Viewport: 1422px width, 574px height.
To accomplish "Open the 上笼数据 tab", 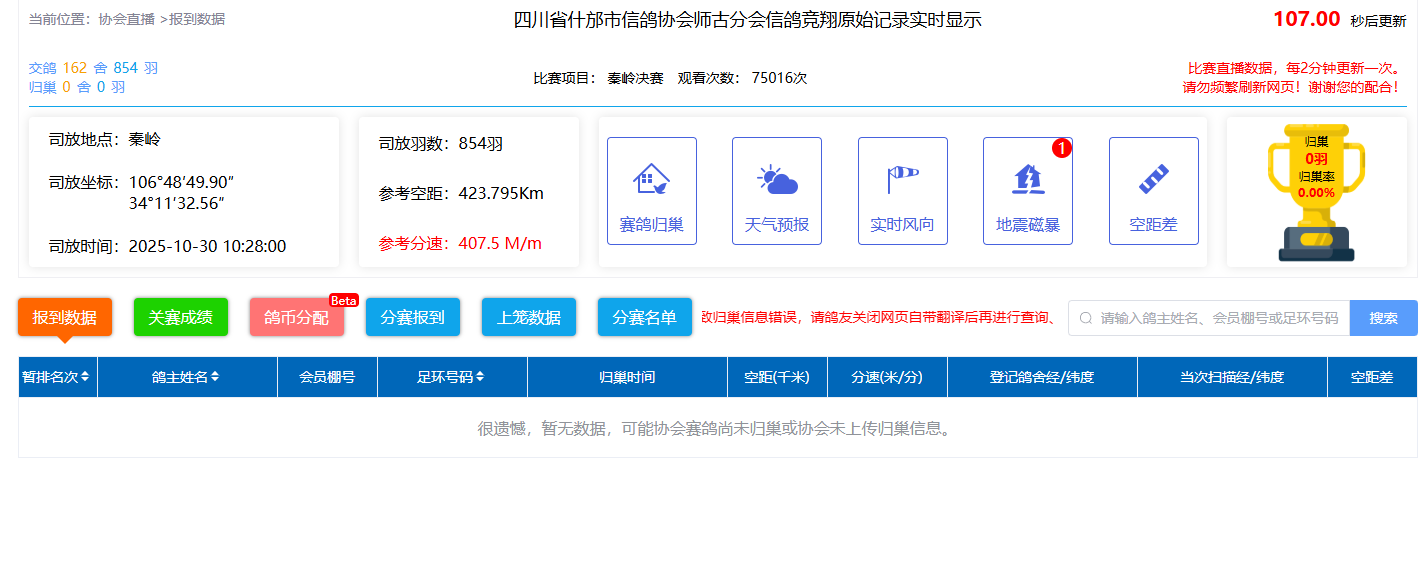I will click(529, 317).
